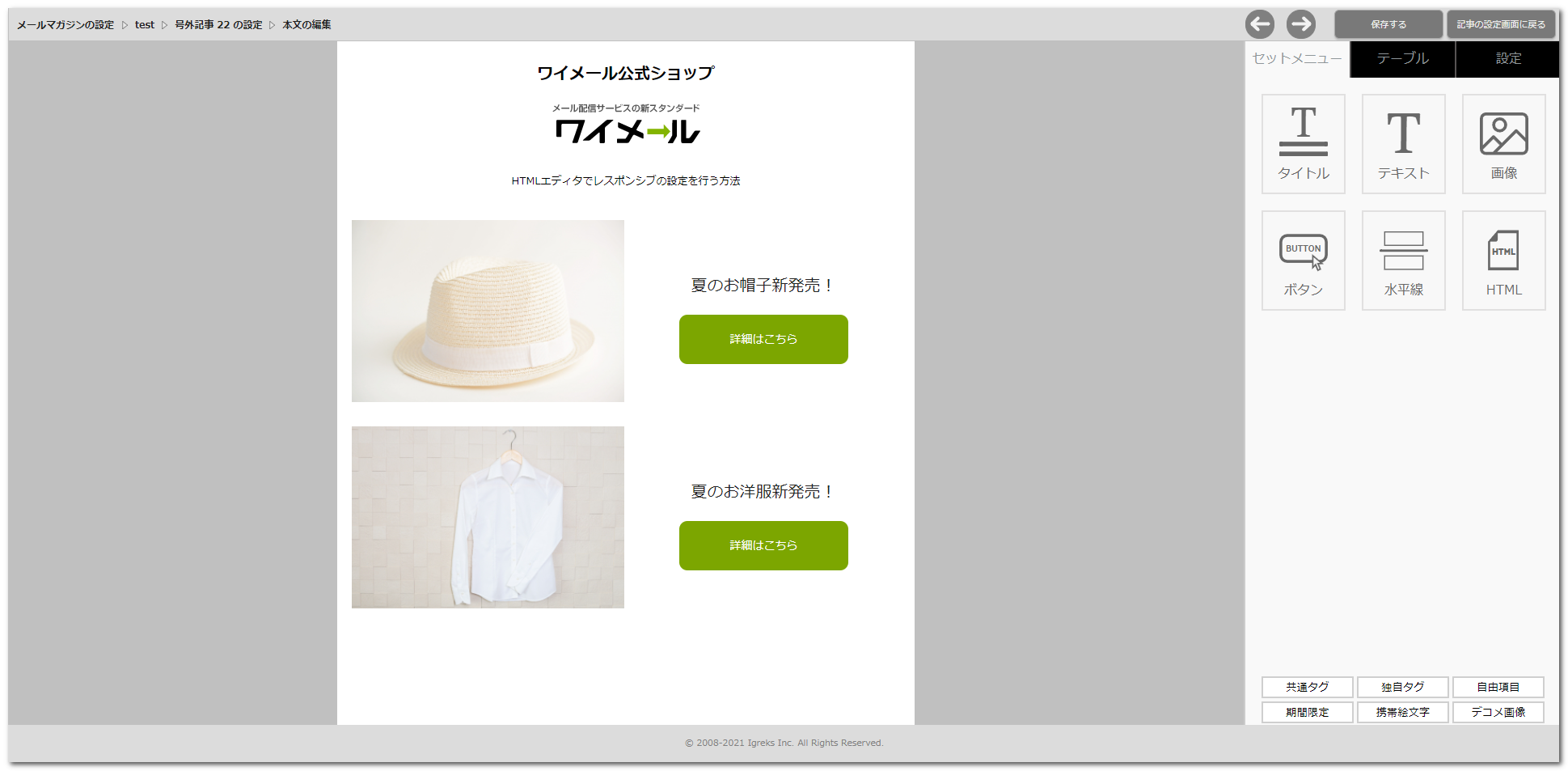Select the HTML block icon
The height and width of the screenshot is (771, 1568).
click(1503, 261)
